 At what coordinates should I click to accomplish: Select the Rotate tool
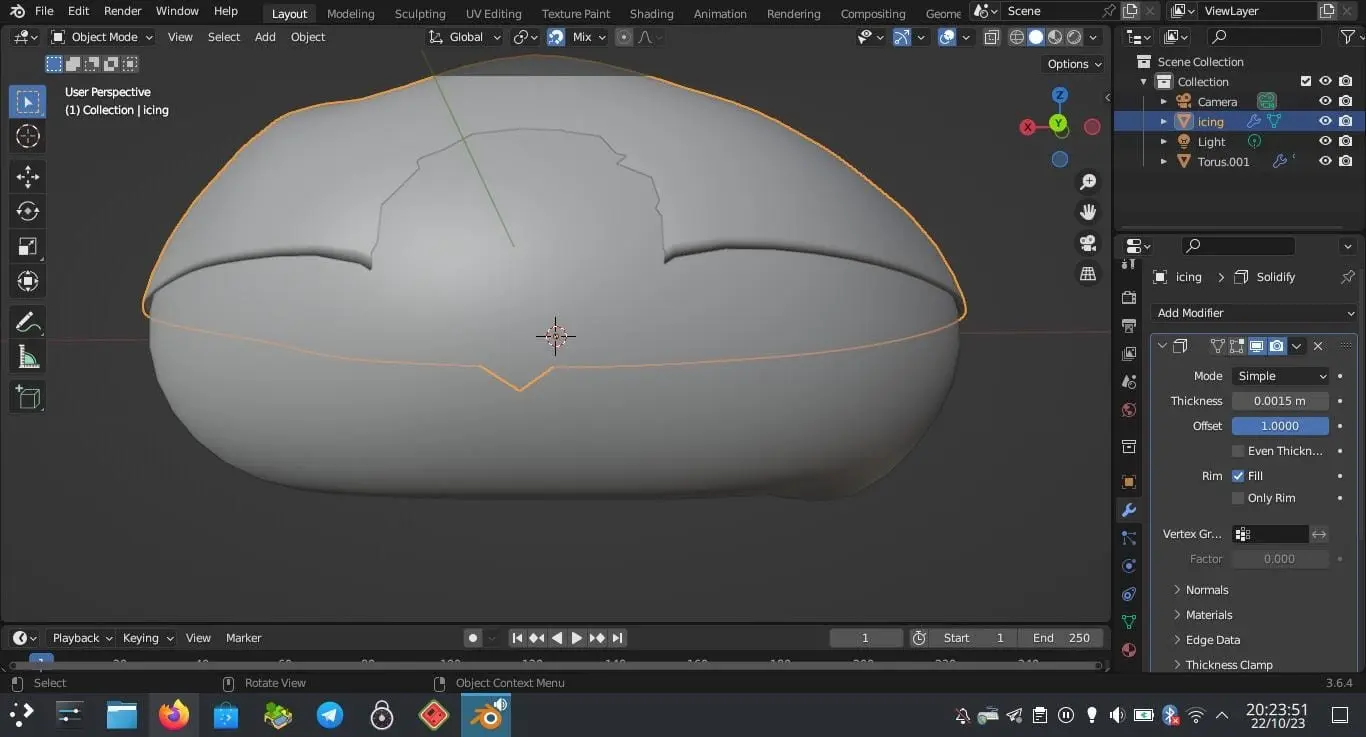click(28, 211)
